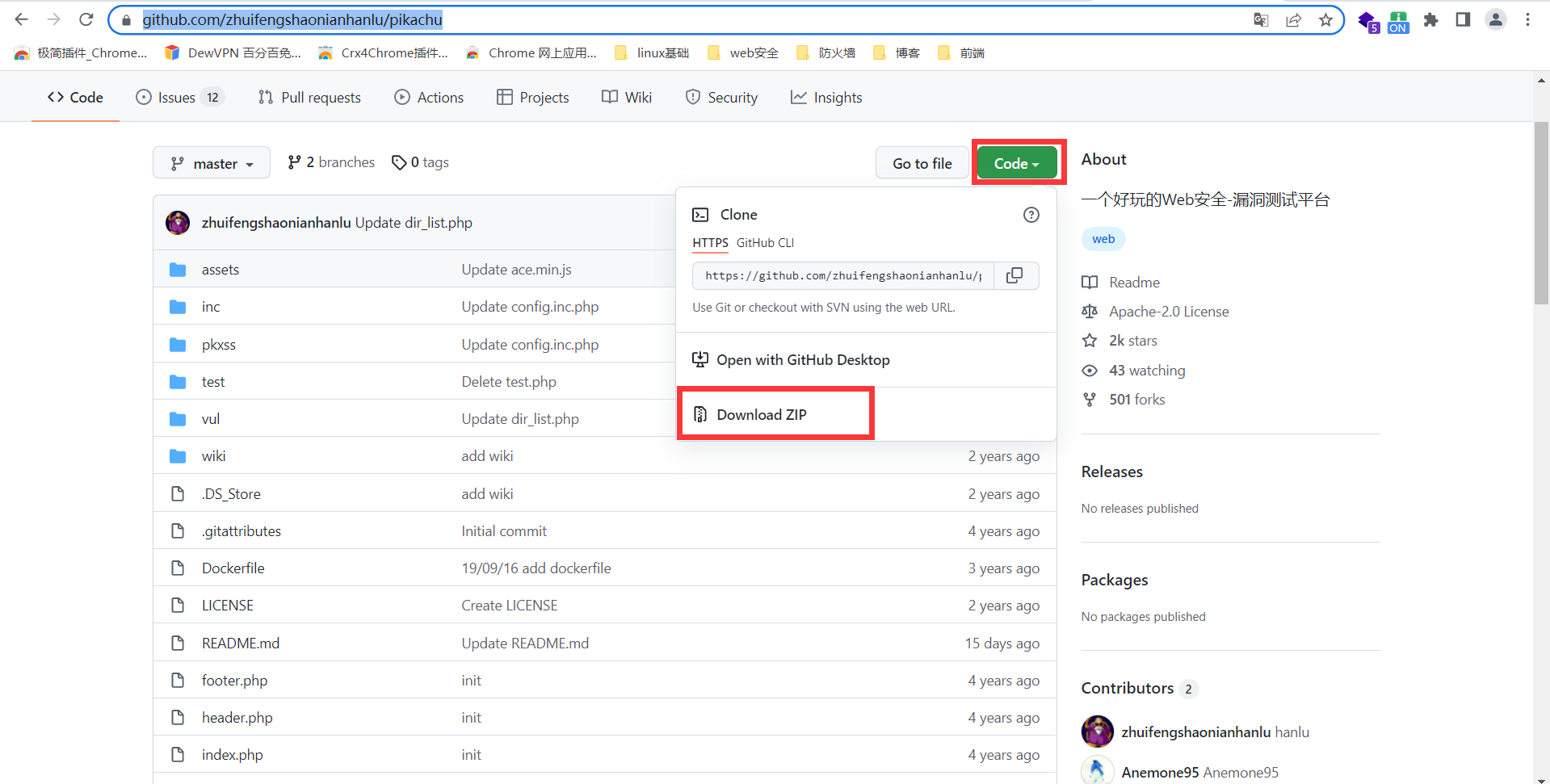The width and height of the screenshot is (1550, 784).
Task: Click the share page icon in address bar
Action: pyautogui.click(x=1293, y=19)
